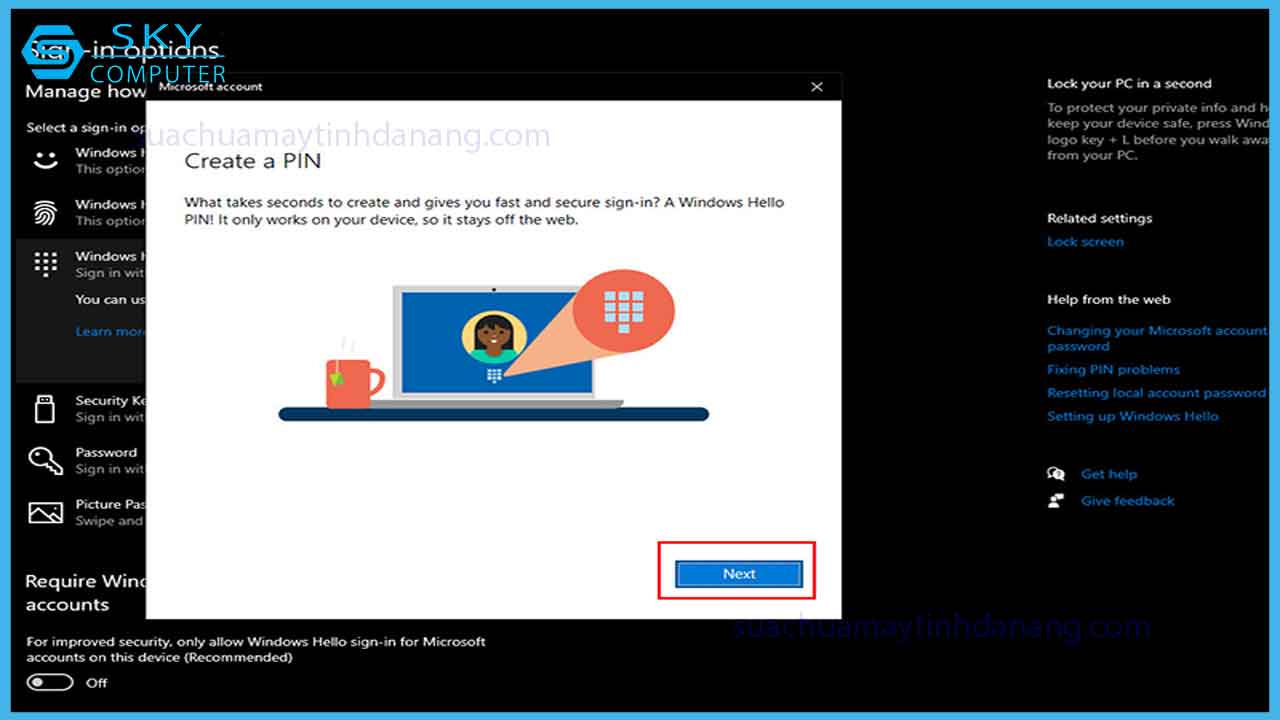Toggle the Windows Hello sign-in requirement switch
This screenshot has width=1280, height=720.
click(x=50, y=683)
